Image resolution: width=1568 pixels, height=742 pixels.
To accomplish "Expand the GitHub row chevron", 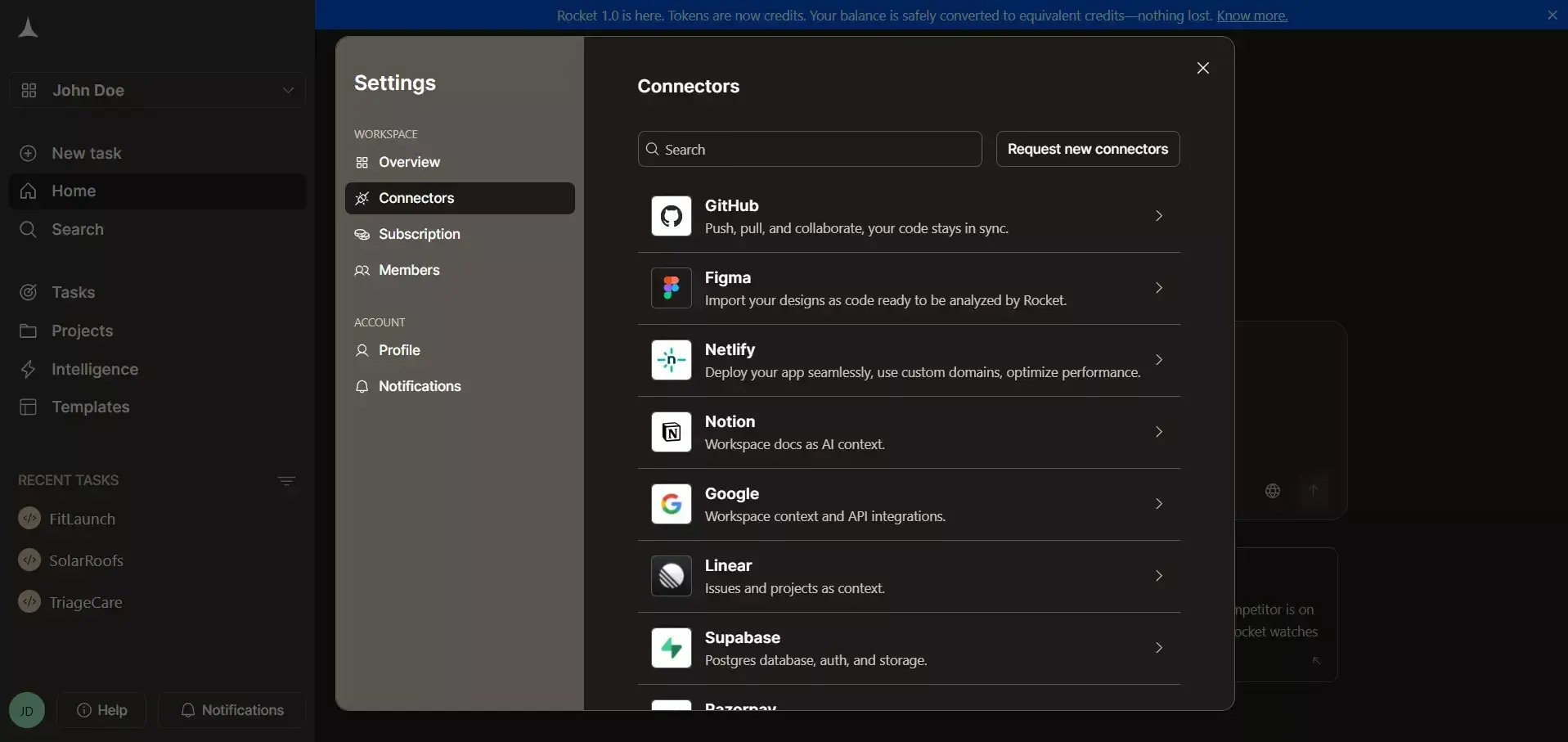I will (1158, 216).
